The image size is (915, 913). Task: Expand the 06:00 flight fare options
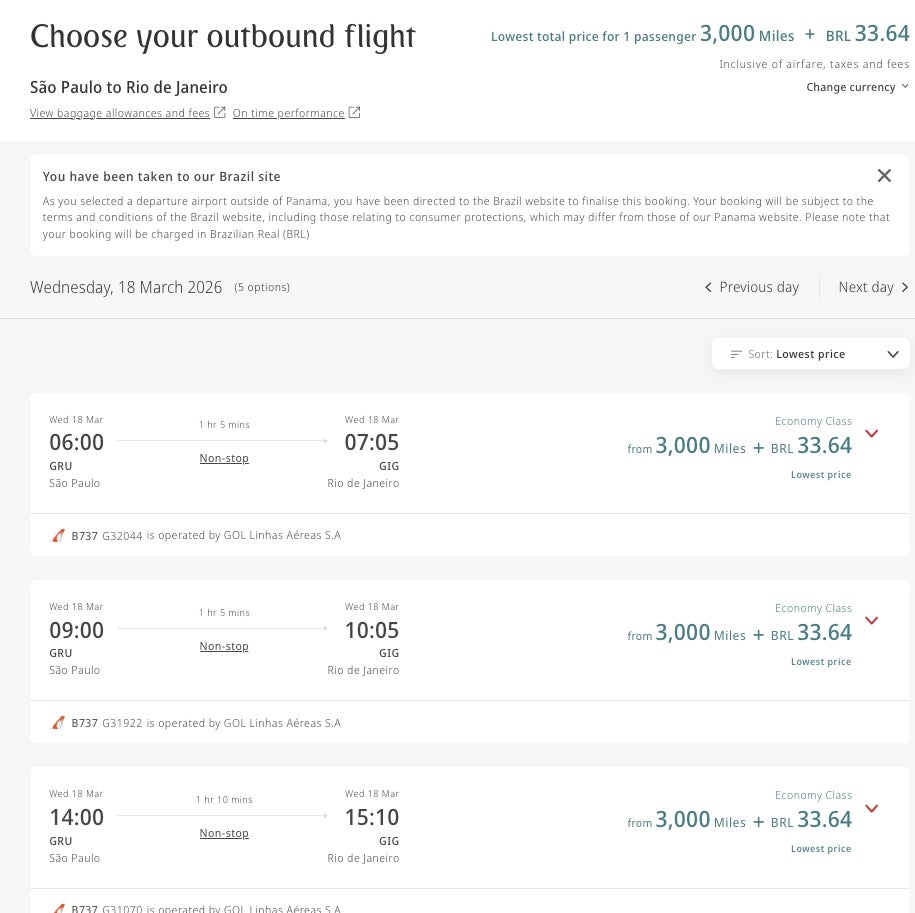click(871, 434)
